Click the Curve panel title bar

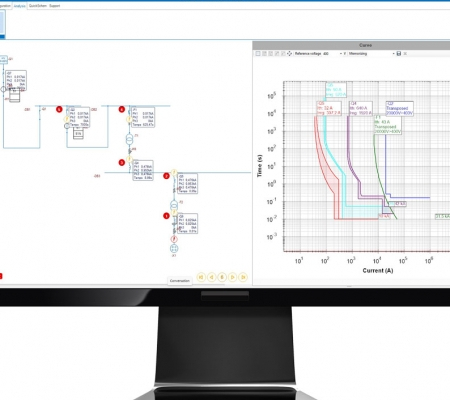(351, 45)
